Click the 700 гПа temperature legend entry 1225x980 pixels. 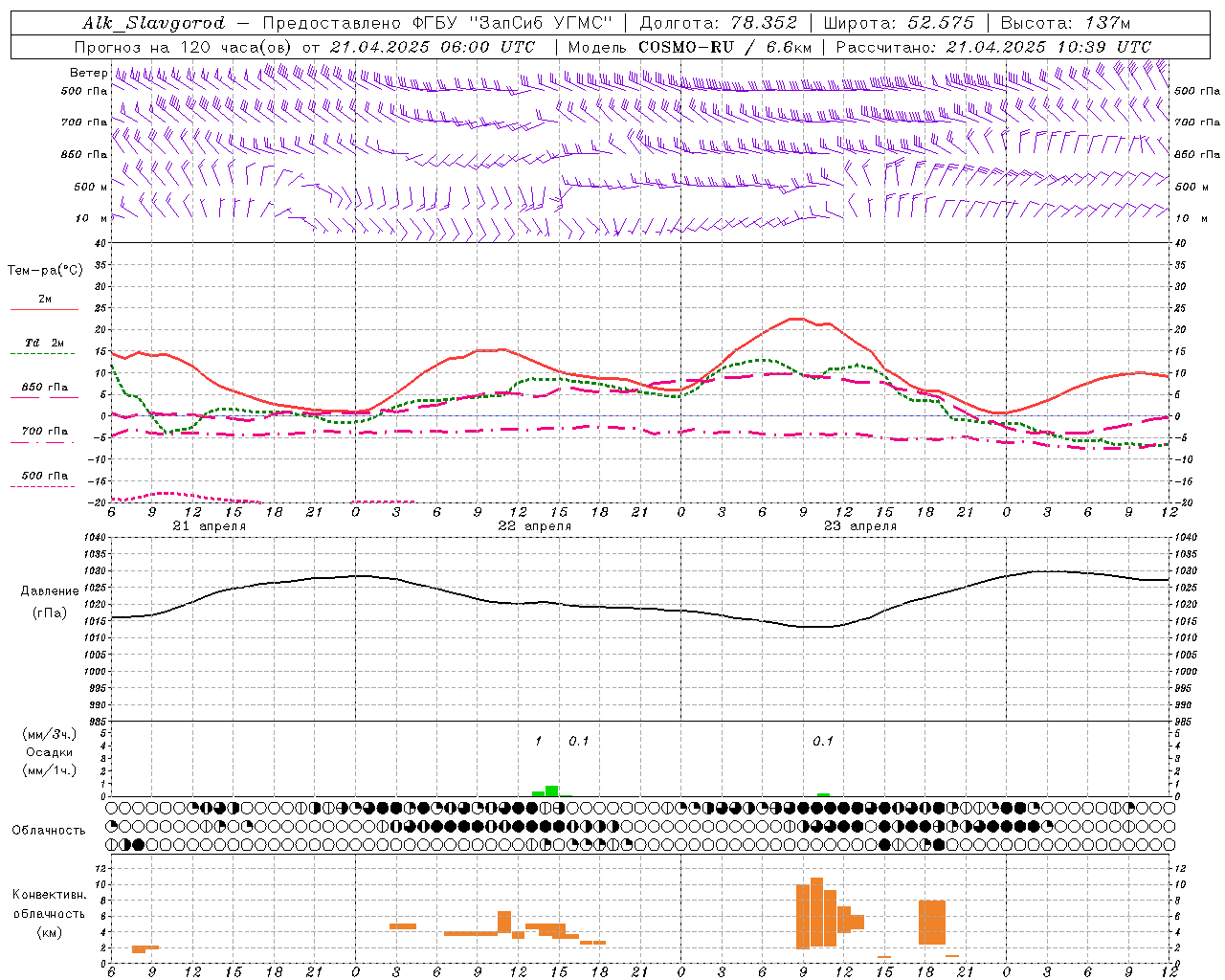coord(45,432)
